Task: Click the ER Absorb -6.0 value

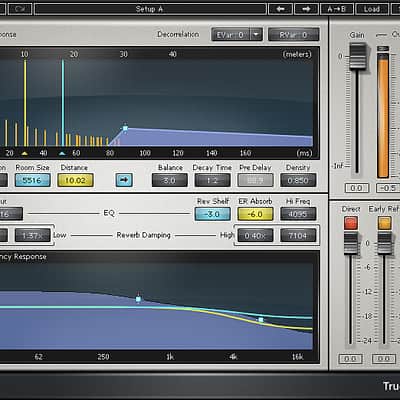Action: click(x=255, y=214)
